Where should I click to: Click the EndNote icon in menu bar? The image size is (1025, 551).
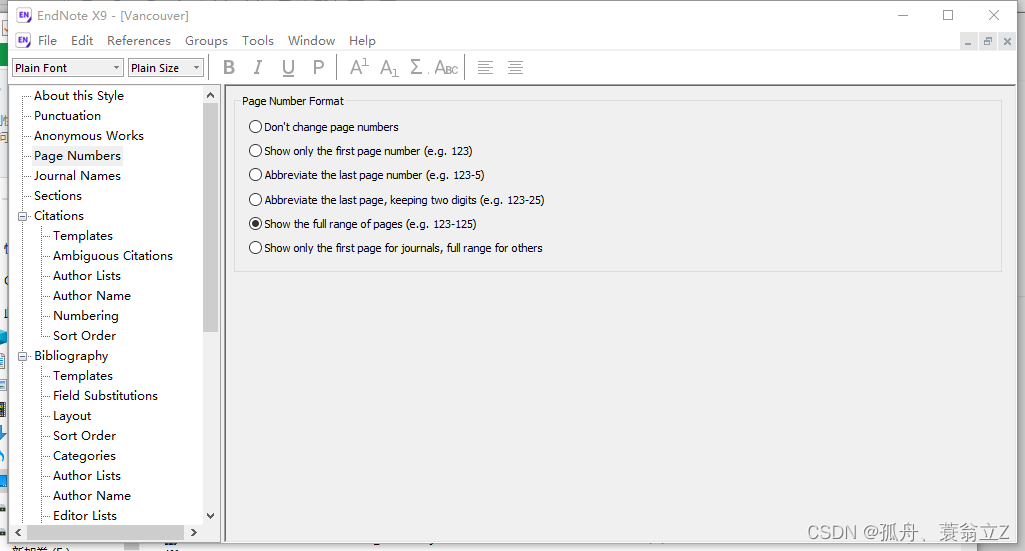tap(23, 40)
